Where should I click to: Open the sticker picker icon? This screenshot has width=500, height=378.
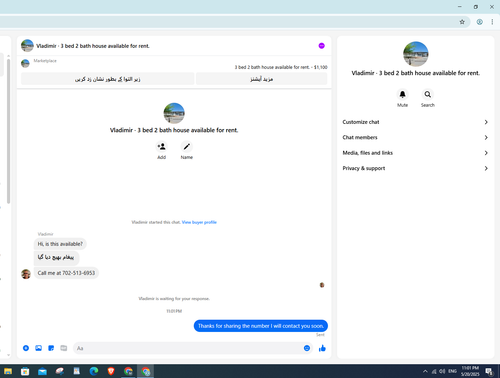(x=51, y=348)
